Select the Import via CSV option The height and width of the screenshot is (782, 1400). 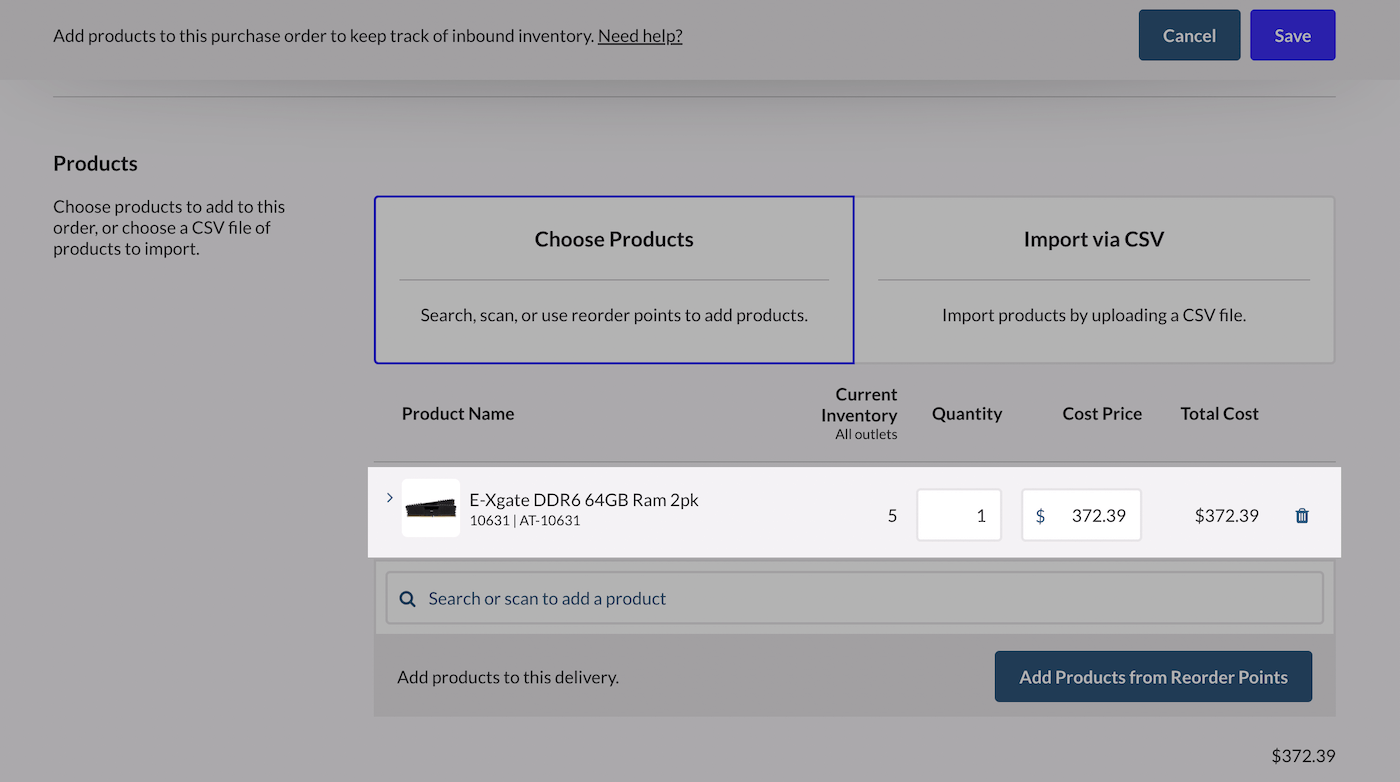pyautogui.click(x=1093, y=279)
